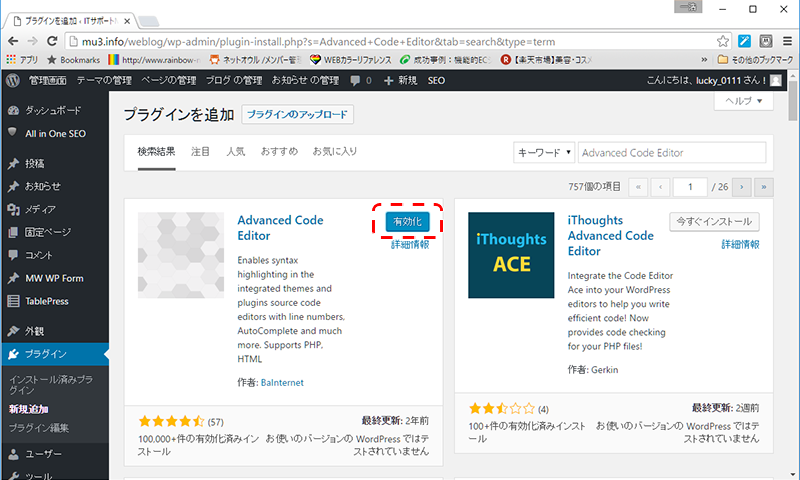Click the 有効化 button for Advanced Code Editor
The height and width of the screenshot is (480, 800).
[407, 221]
